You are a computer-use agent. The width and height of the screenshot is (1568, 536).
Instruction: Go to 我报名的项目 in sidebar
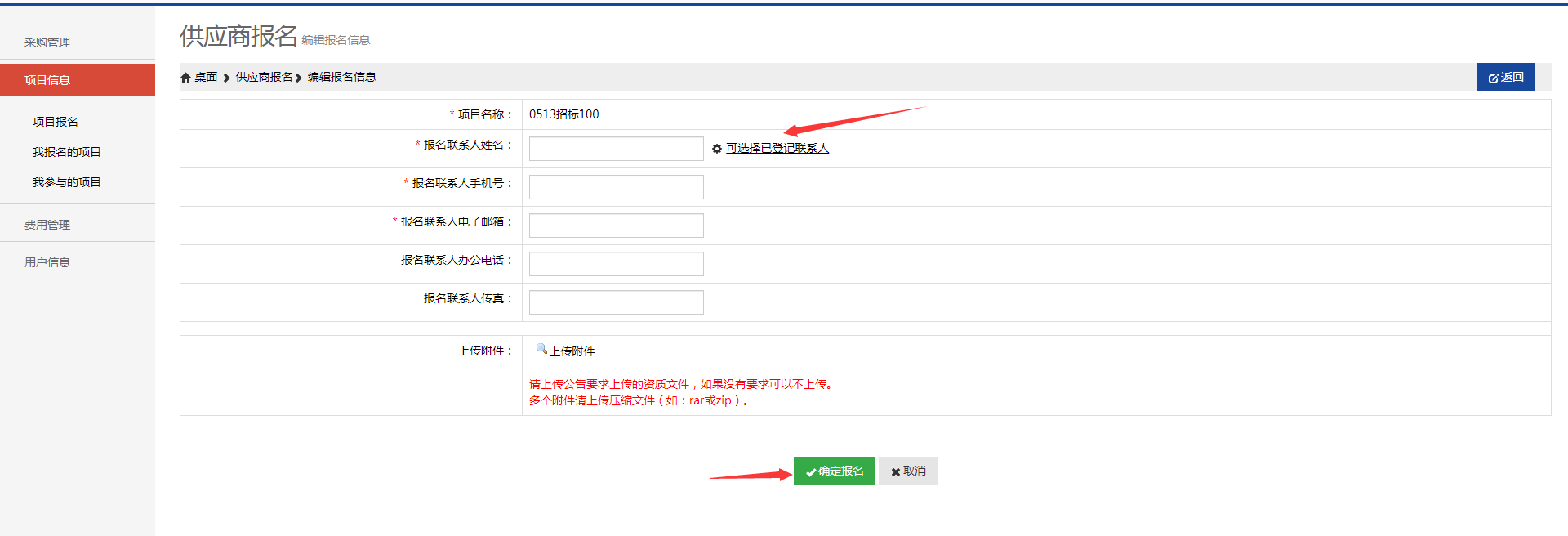coord(67,152)
